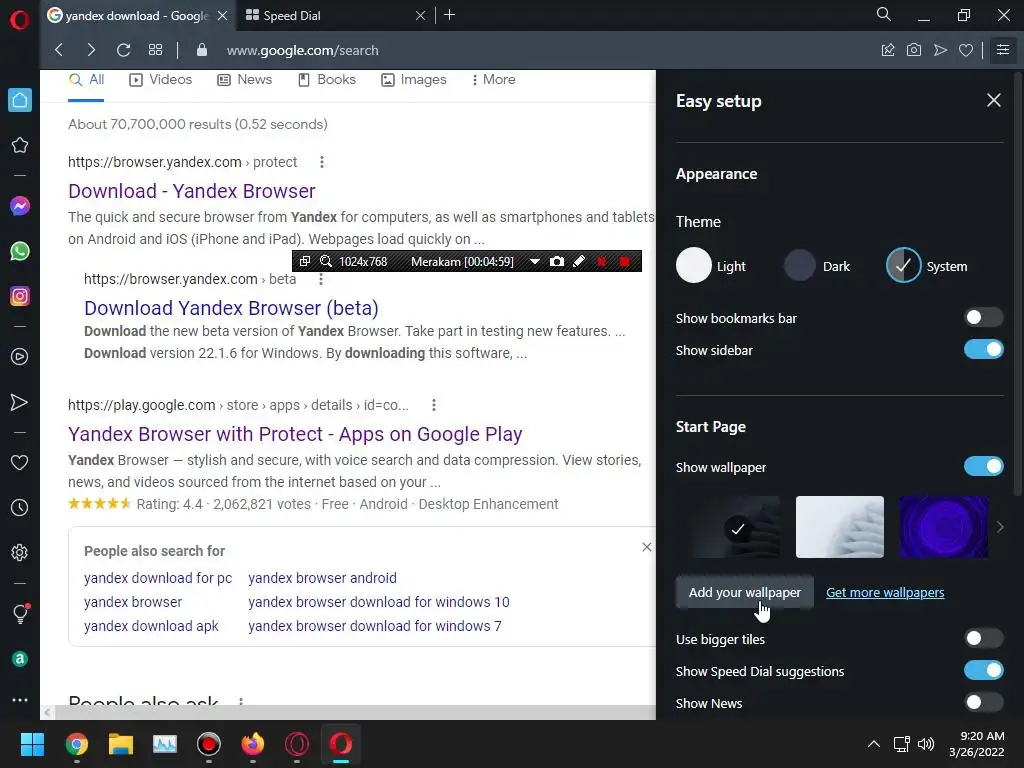Show next wallpapers with the chevron
The width and height of the screenshot is (1024, 768).
click(x=1000, y=527)
